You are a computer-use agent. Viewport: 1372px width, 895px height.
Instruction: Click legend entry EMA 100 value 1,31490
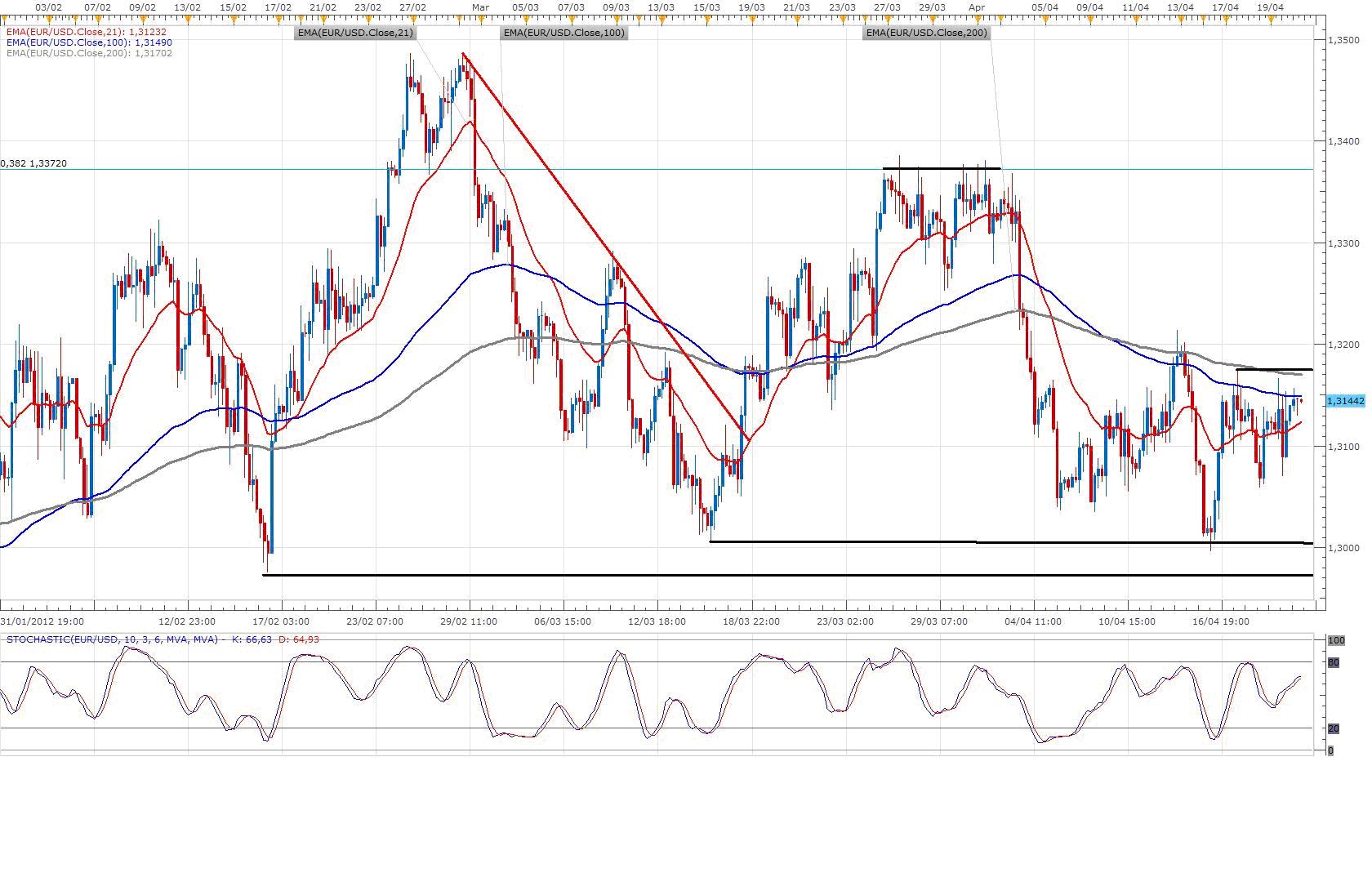click(88, 42)
